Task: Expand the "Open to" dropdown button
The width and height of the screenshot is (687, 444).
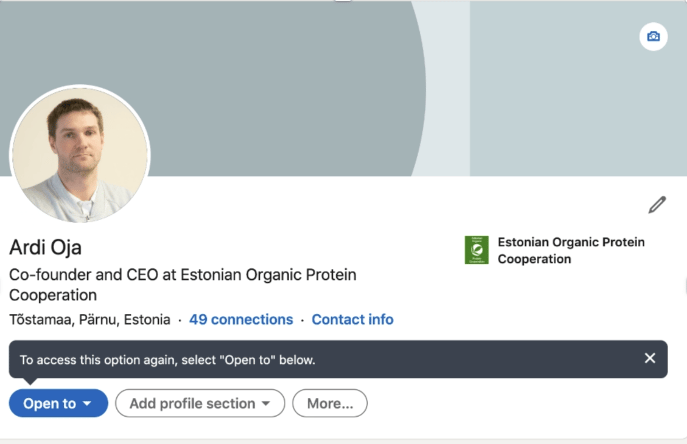Action: [x=58, y=403]
